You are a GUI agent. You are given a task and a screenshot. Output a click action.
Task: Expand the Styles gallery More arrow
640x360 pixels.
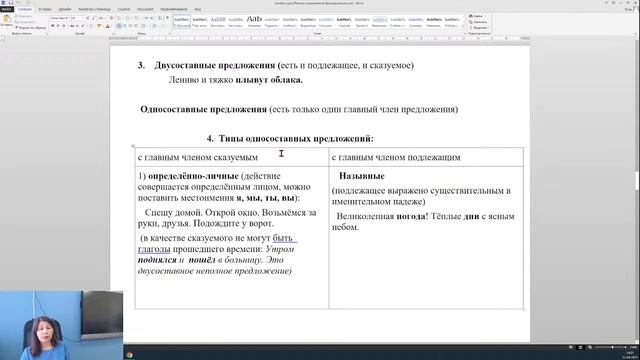pos(462,27)
